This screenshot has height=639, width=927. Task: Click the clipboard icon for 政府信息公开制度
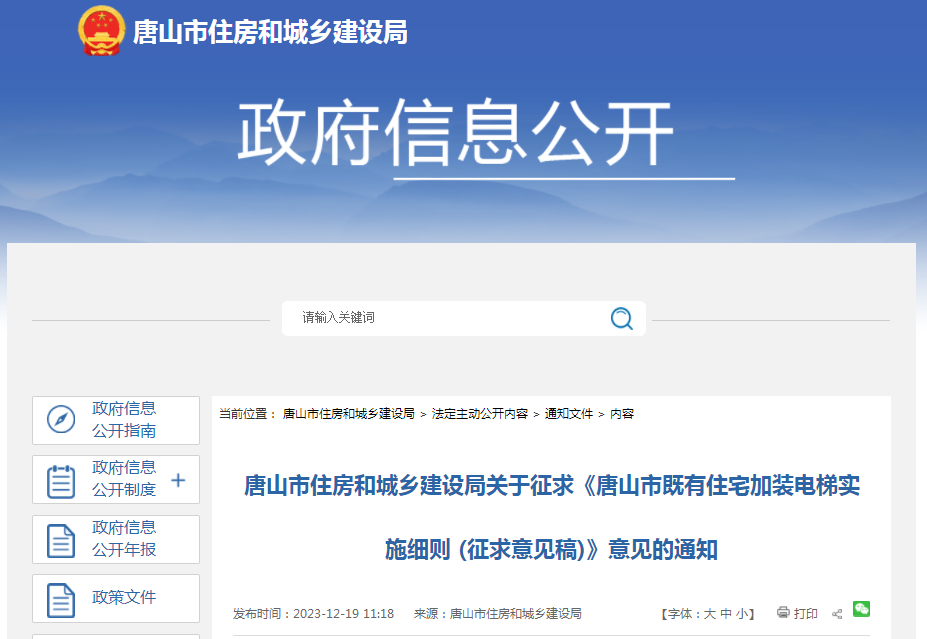[61, 481]
